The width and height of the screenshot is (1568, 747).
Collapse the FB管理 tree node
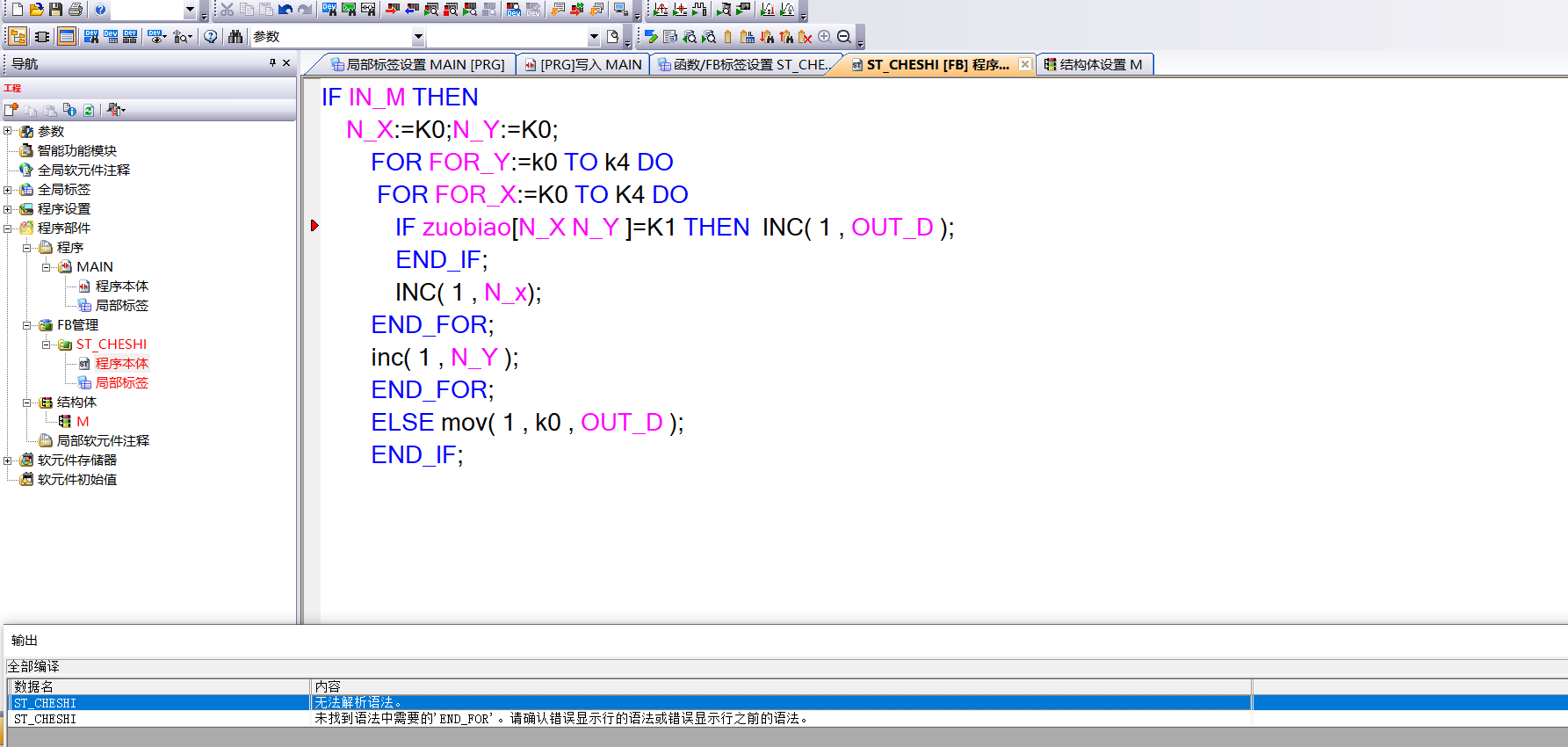pyautogui.click(x=27, y=325)
